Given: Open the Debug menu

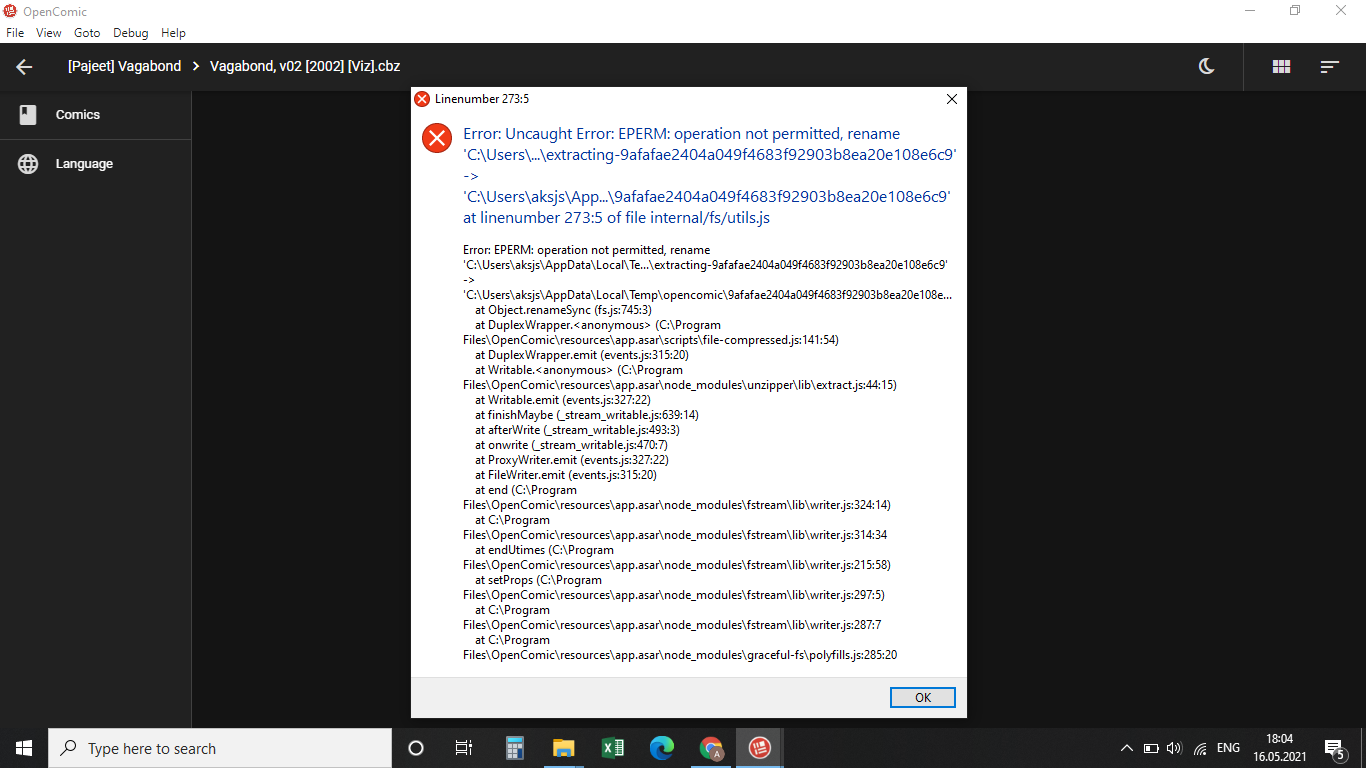Looking at the screenshot, I should (130, 32).
